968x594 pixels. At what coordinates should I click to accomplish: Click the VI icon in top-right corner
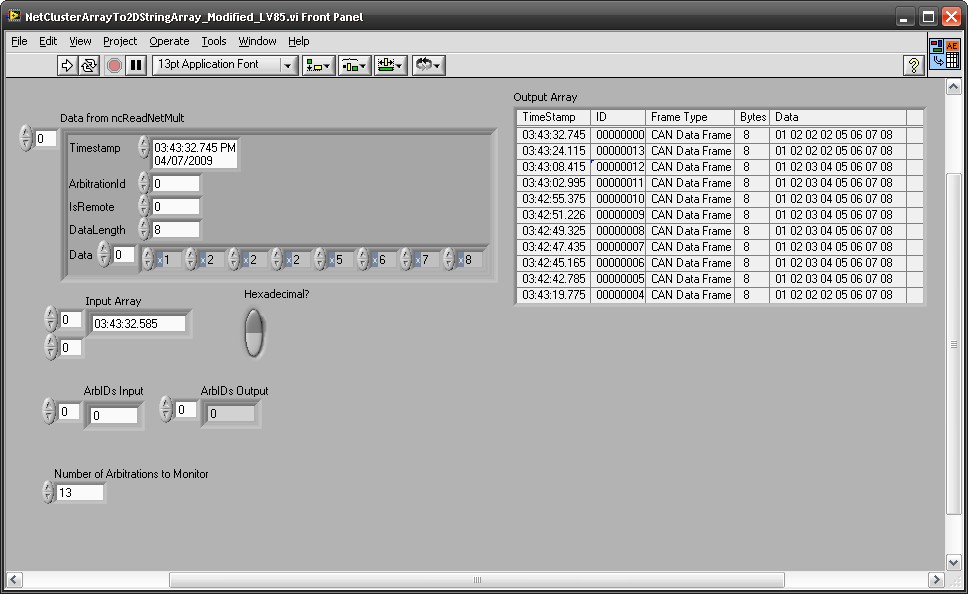[944, 54]
